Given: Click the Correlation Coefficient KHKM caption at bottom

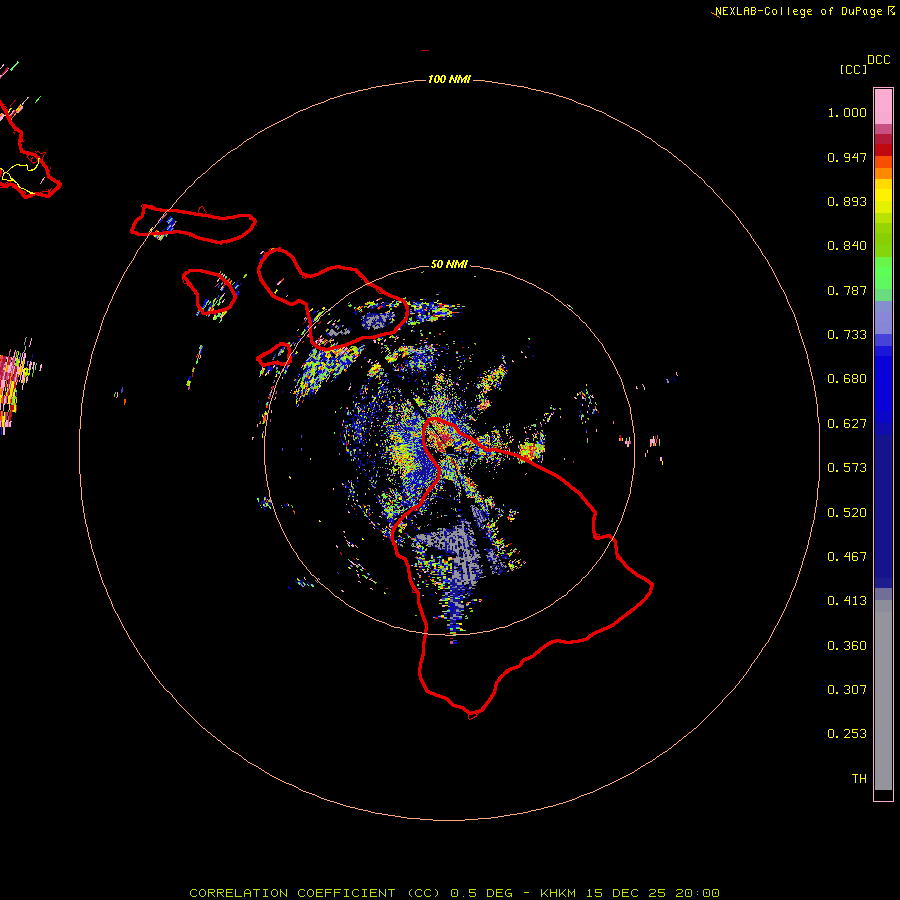Looking at the screenshot, I should coord(454,893).
